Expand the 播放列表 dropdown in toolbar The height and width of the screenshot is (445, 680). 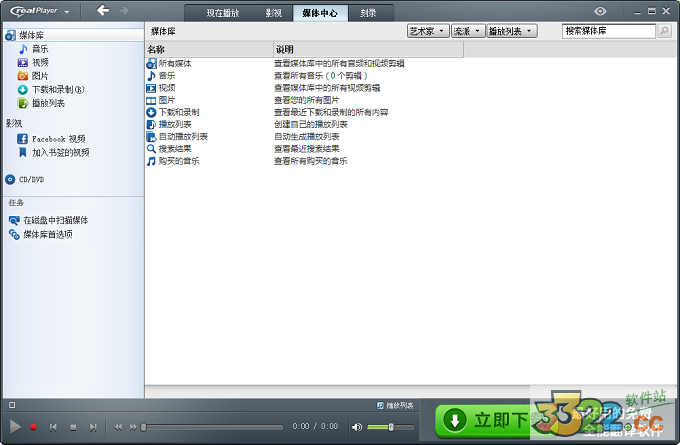[512, 31]
